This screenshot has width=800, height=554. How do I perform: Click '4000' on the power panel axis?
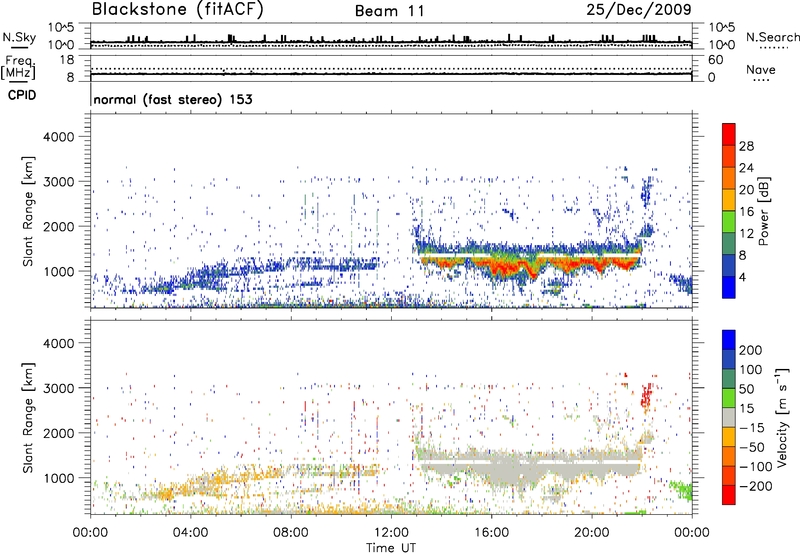pyautogui.click(x=58, y=137)
